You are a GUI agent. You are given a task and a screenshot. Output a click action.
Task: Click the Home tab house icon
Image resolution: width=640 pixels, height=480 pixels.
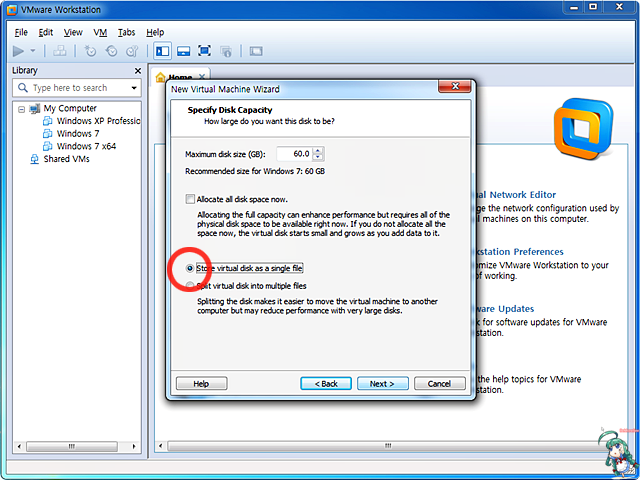tap(160, 77)
